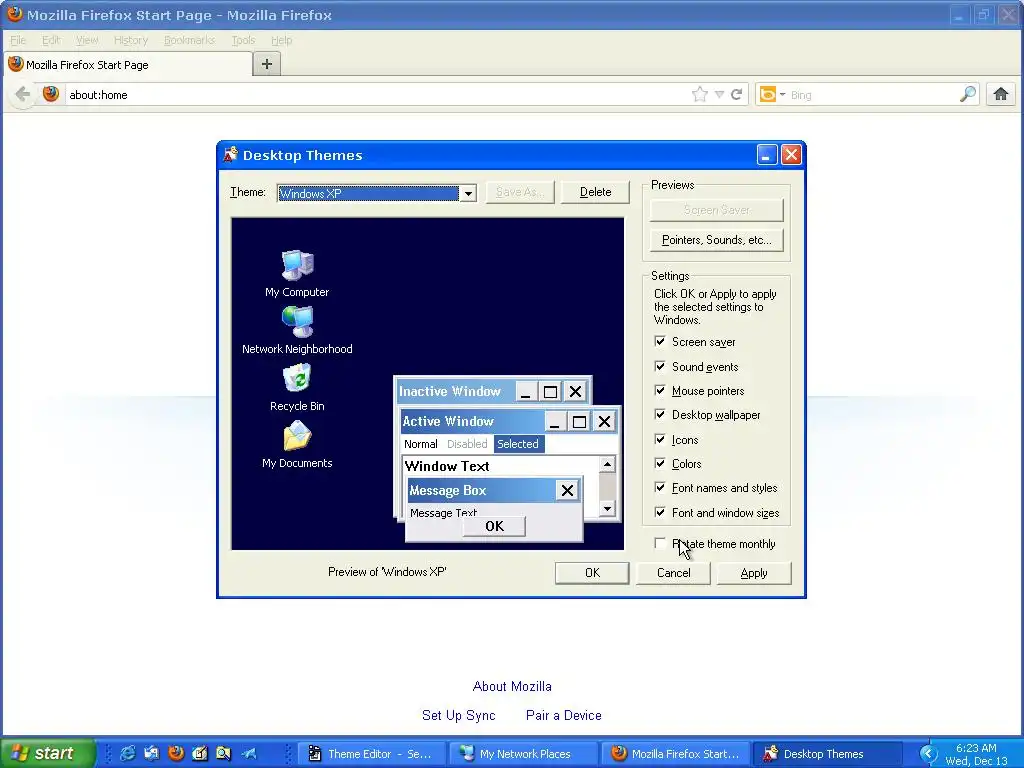The width and height of the screenshot is (1024, 768).
Task: Open the URL history dropdown arrow
Action: [x=719, y=95]
